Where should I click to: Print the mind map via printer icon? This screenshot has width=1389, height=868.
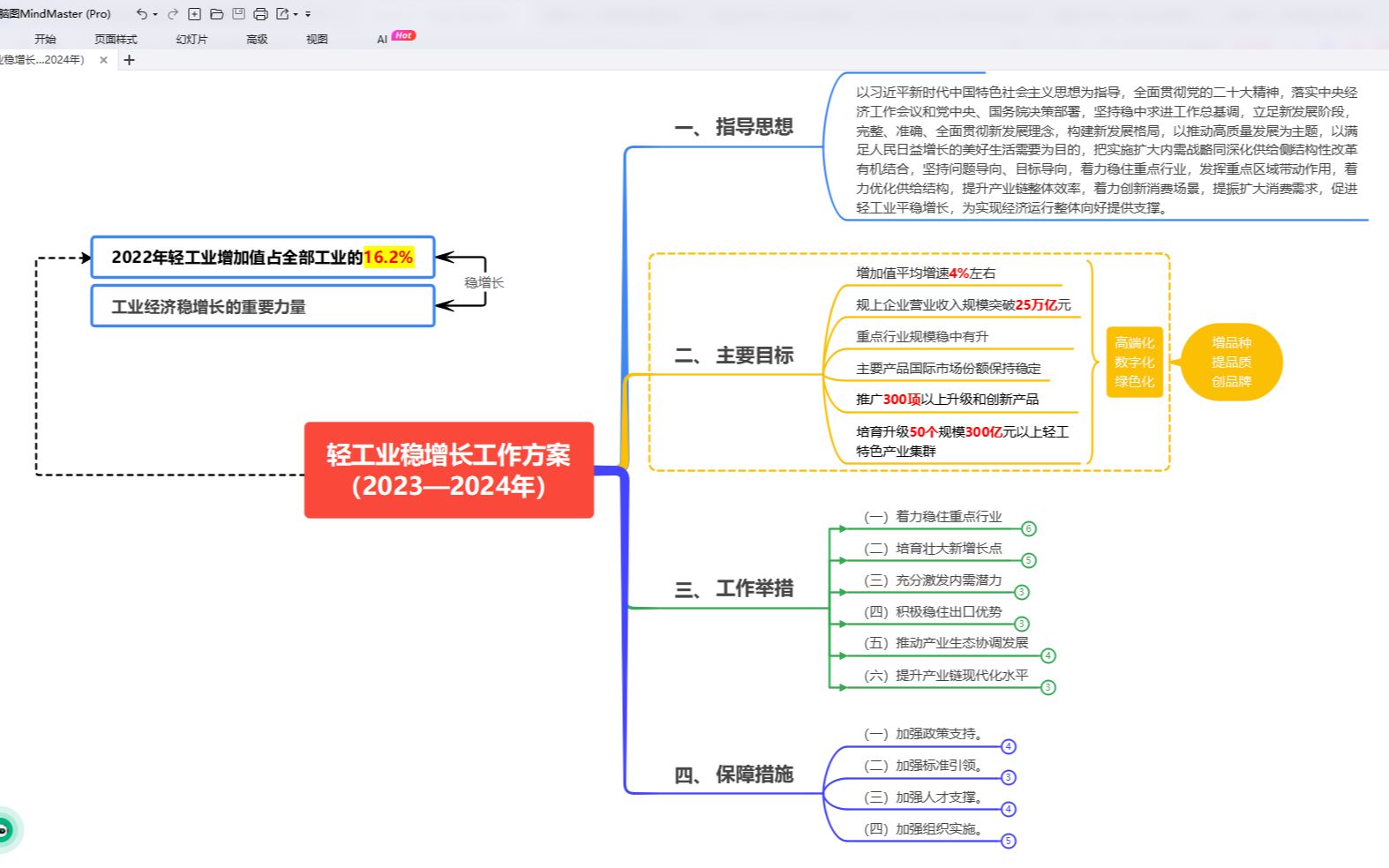pos(260,14)
